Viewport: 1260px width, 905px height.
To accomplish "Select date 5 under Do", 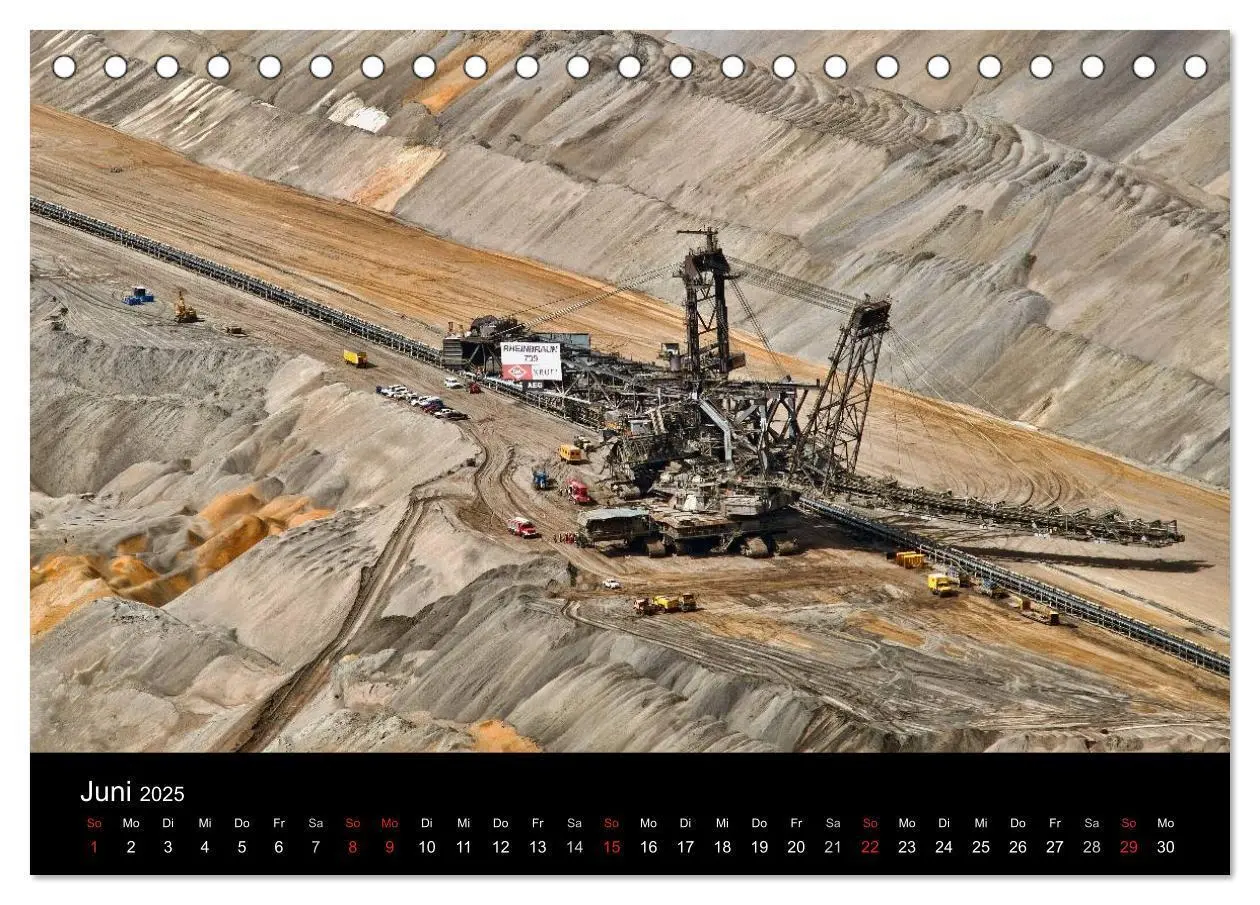I will click(241, 847).
